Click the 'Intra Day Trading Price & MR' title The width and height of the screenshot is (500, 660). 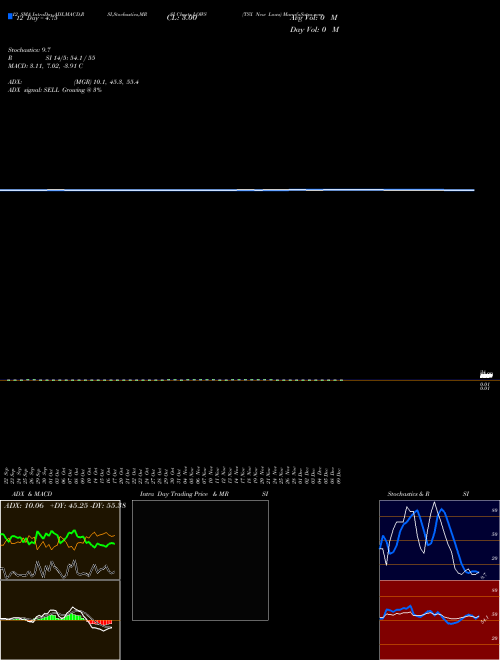pyautogui.click(x=184, y=494)
